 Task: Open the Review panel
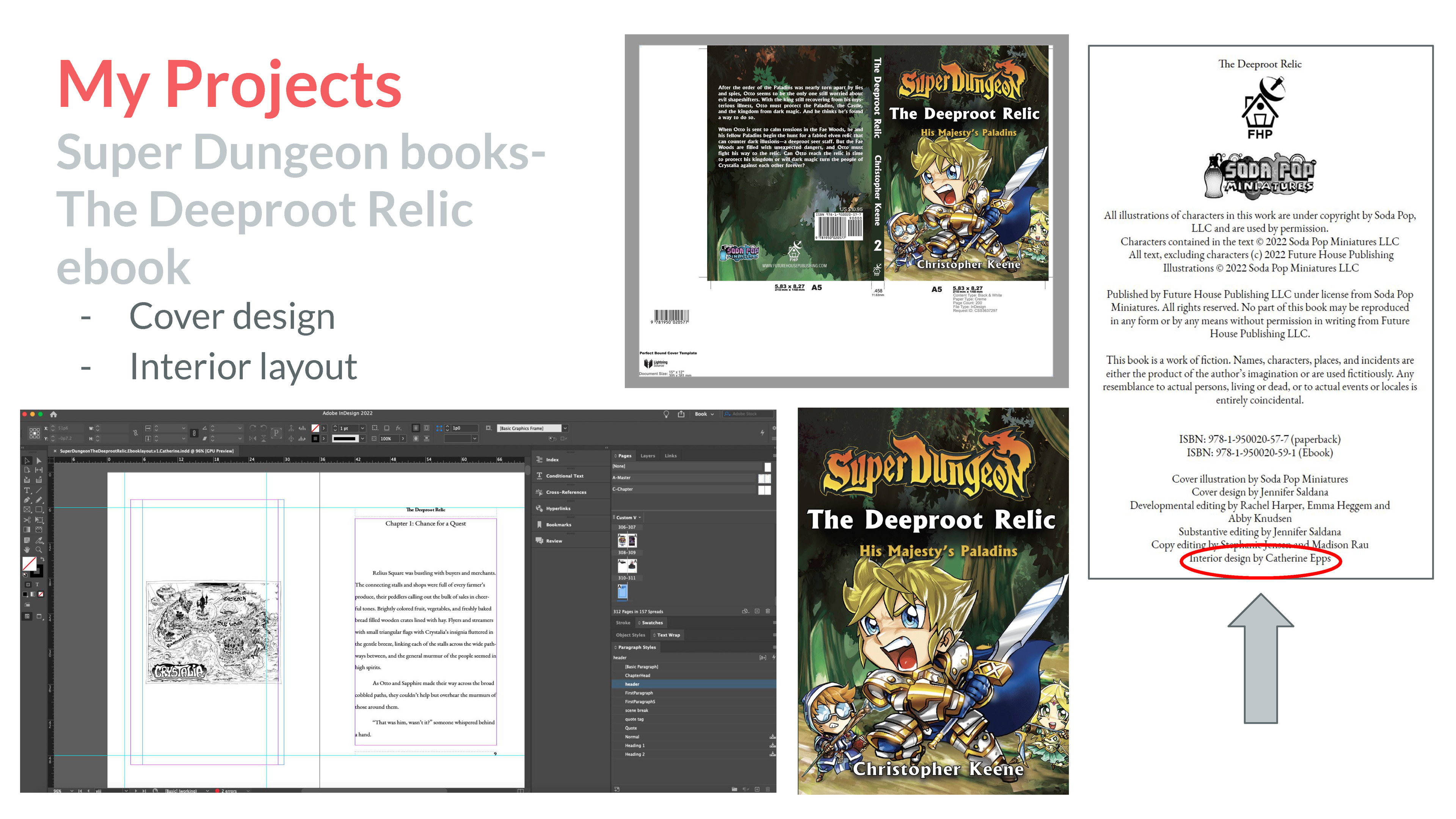tap(571, 541)
